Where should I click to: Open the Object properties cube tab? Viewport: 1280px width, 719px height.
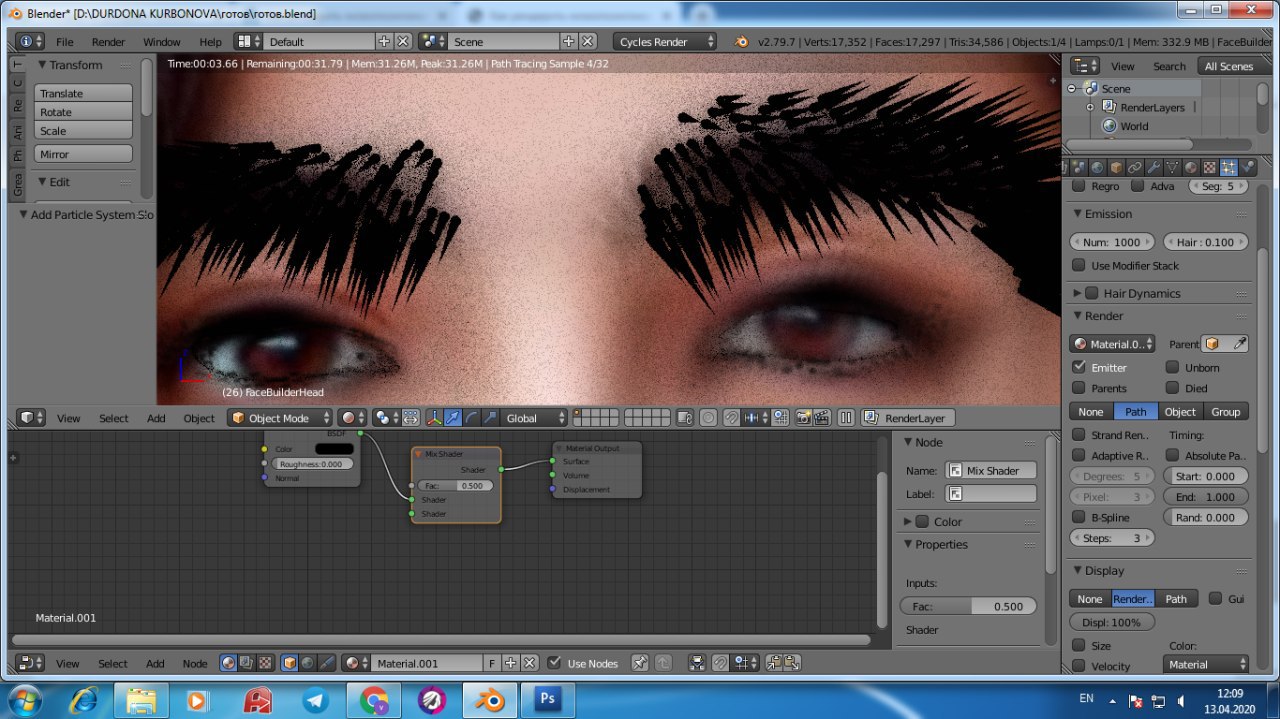(1116, 167)
